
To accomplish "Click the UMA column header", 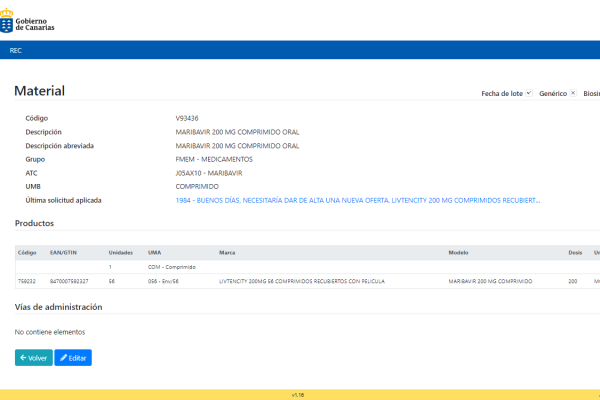I will point(154,252).
